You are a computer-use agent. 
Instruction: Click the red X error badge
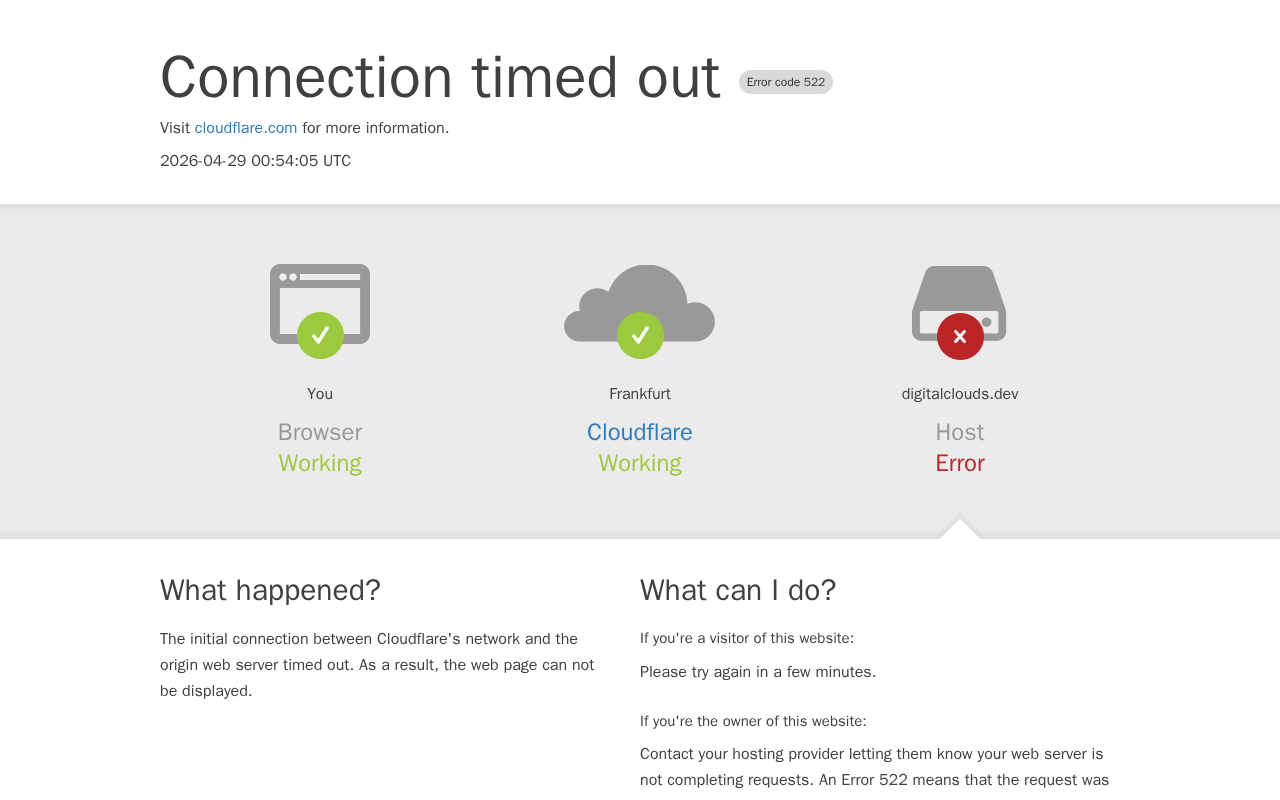(x=960, y=337)
